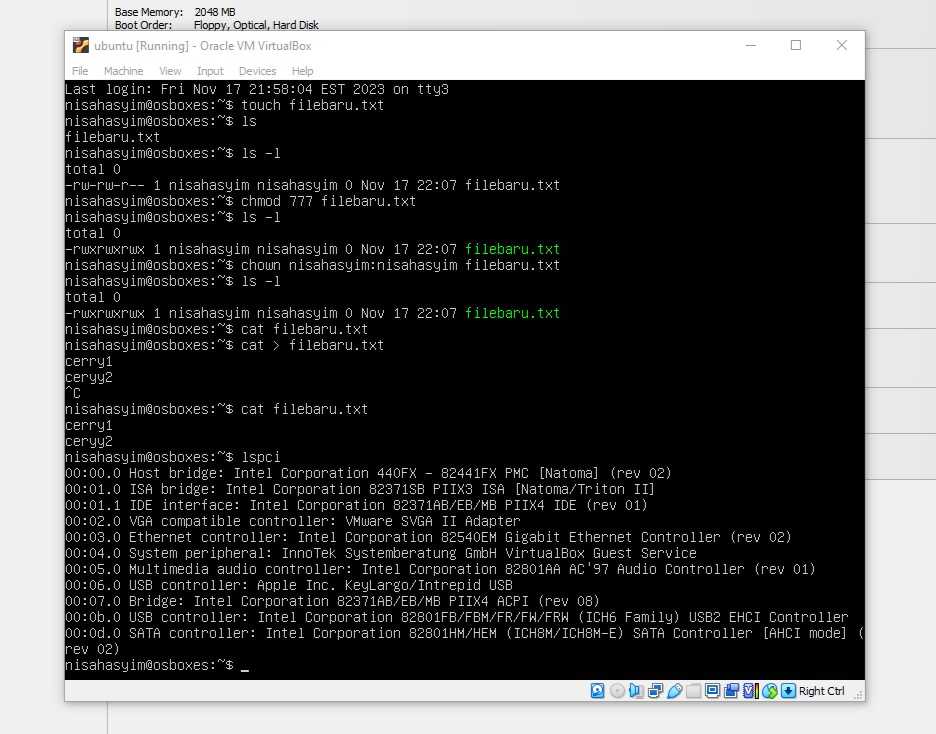The width and height of the screenshot is (936, 734).
Task: Click the 'chmod 777 filebaru.txt' command line
Action: click(x=241, y=202)
